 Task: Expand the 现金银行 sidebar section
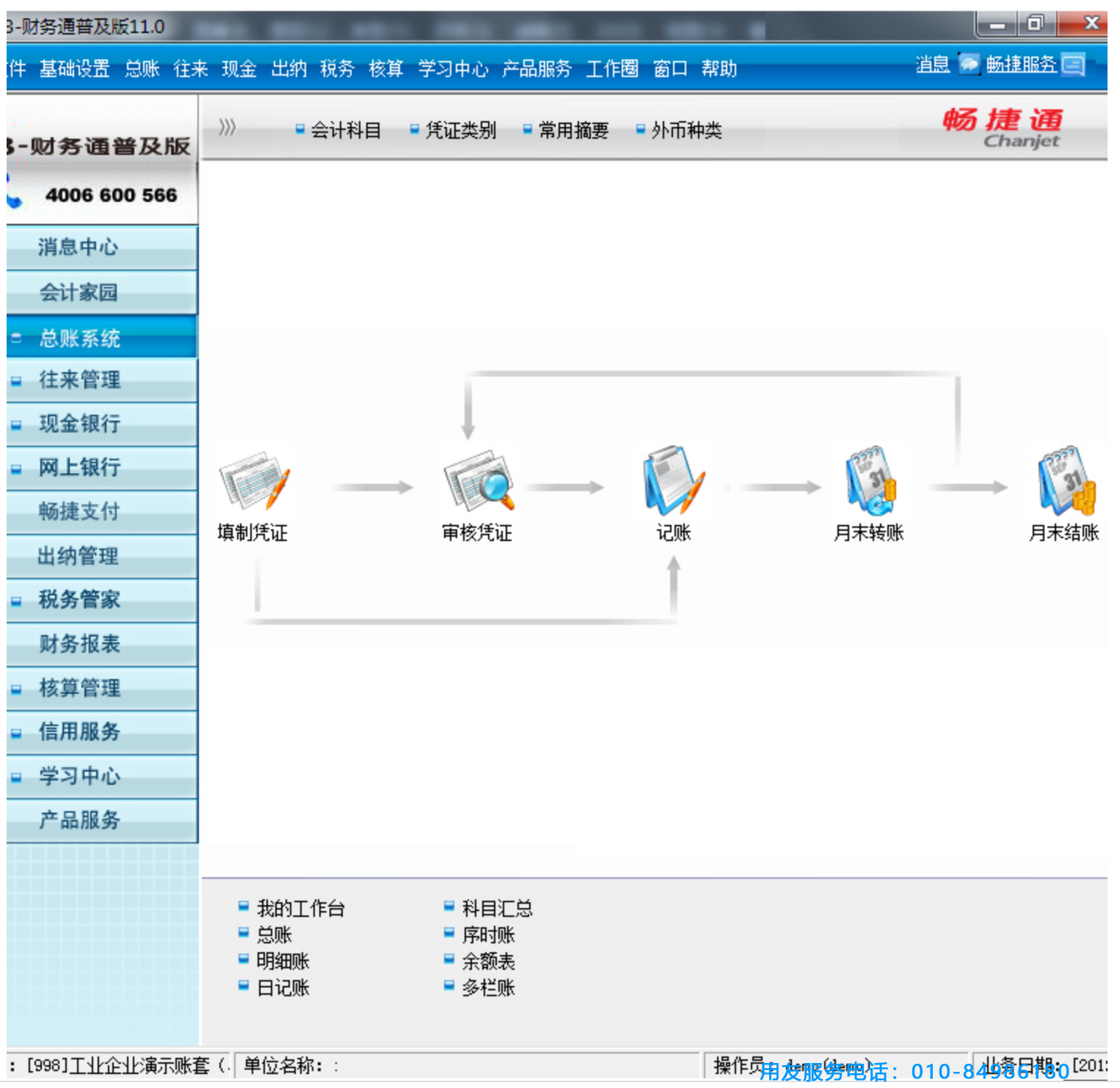pyautogui.click(x=15, y=425)
